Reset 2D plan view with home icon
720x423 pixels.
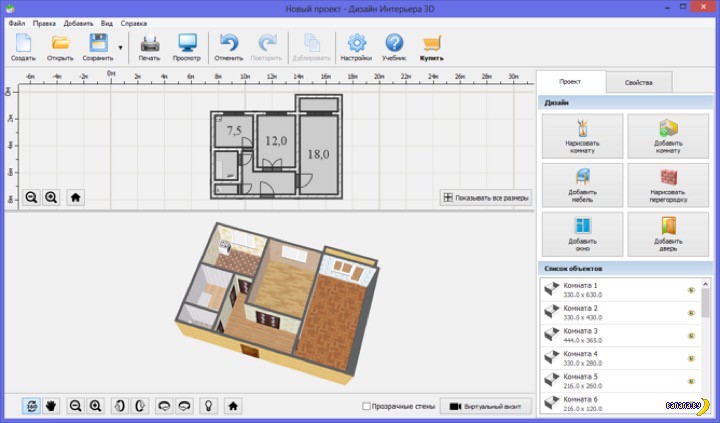click(76, 198)
